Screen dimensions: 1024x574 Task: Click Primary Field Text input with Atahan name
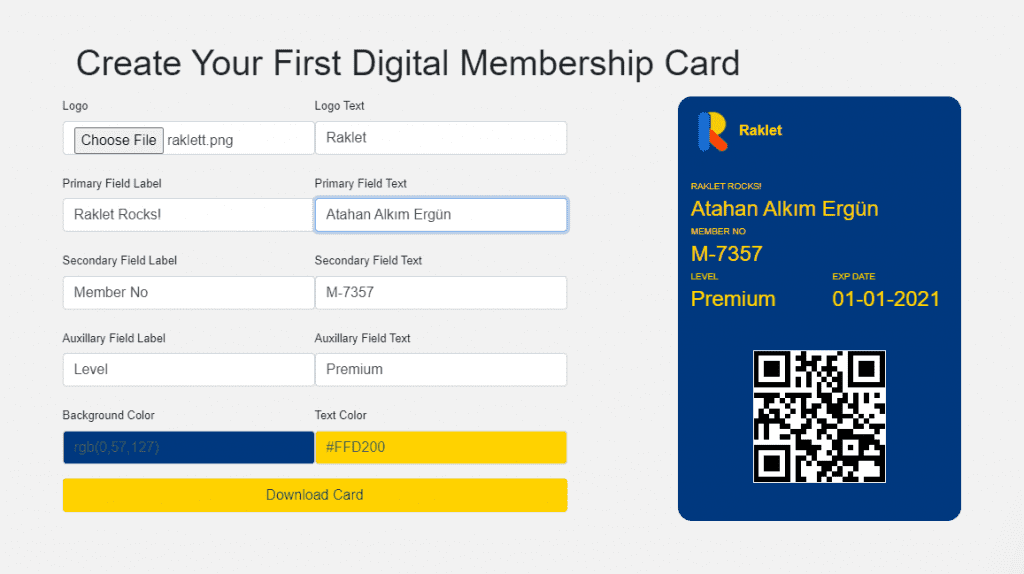441,215
